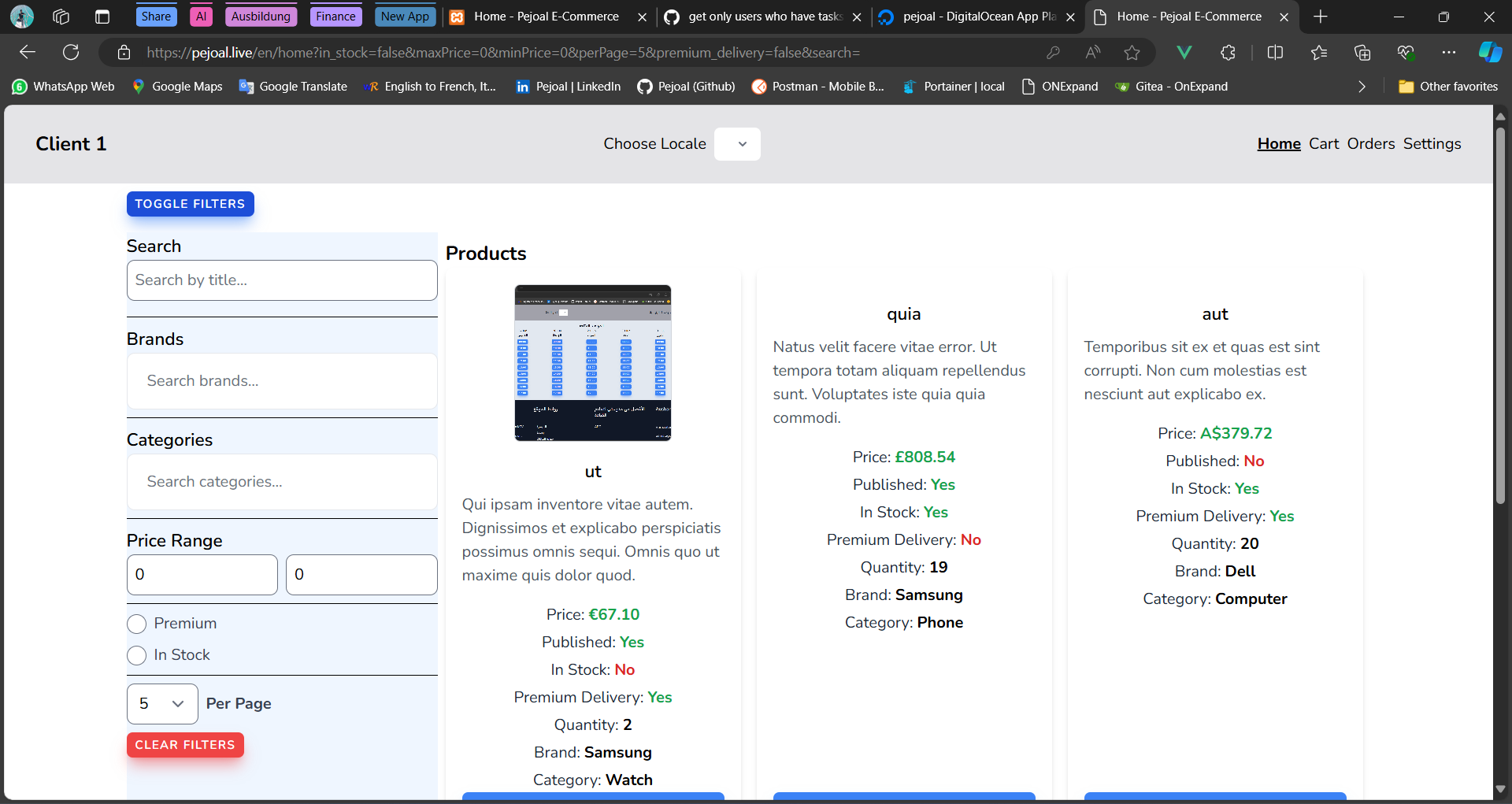Click the Search by title field
1512x804 pixels.
point(282,280)
